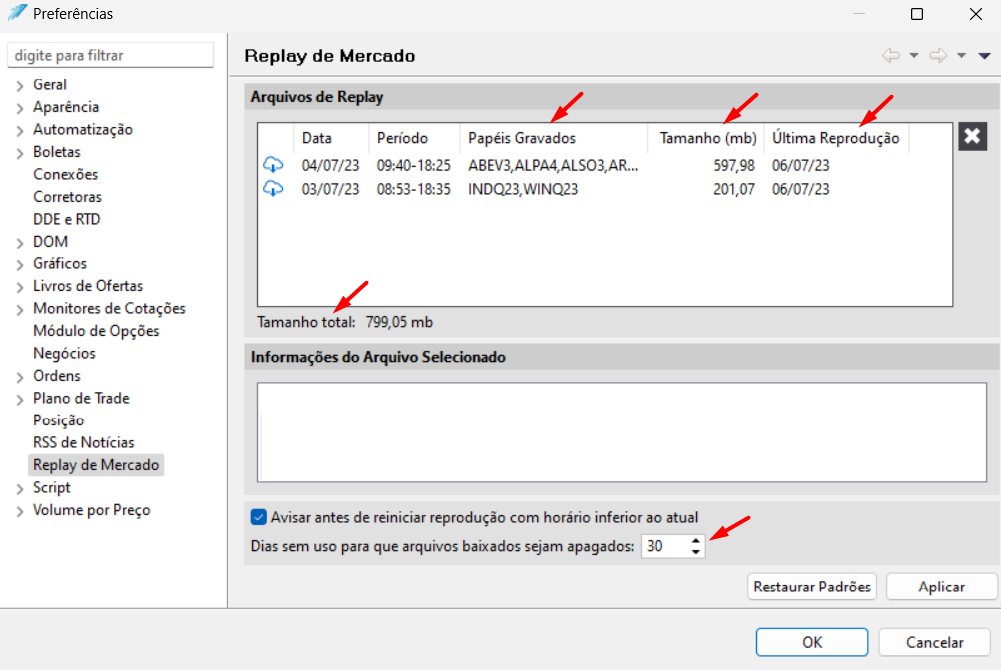Click the download cloud icon for 04/07/23
1001x671 pixels.
click(x=273, y=165)
